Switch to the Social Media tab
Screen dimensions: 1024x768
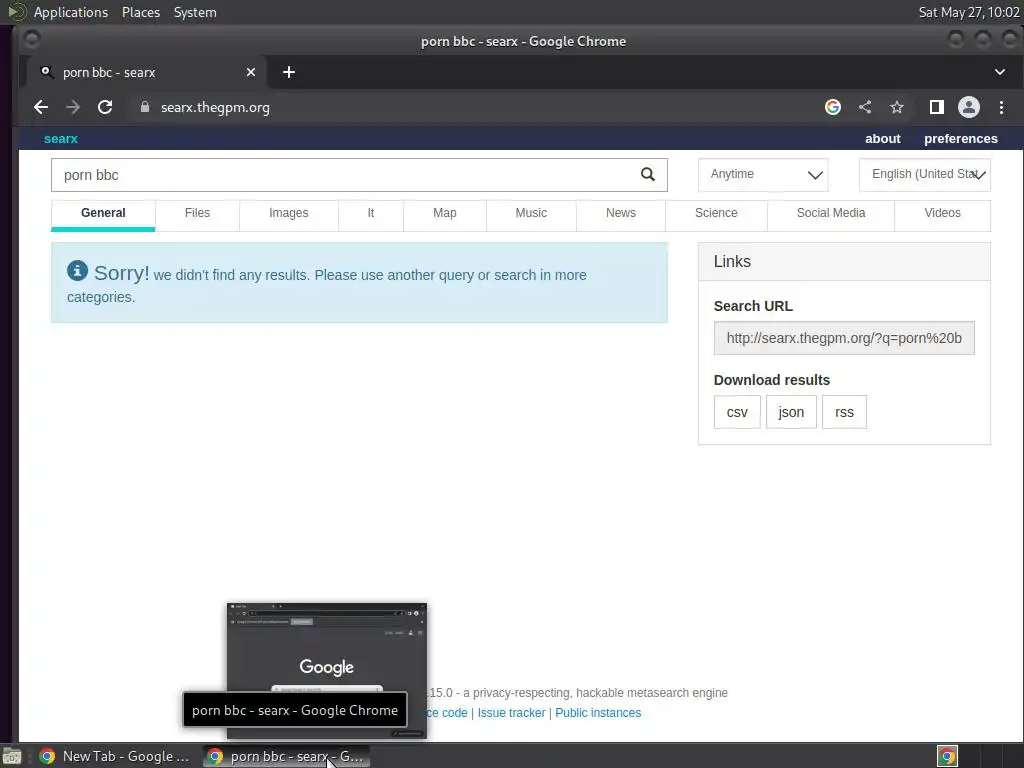pos(831,214)
